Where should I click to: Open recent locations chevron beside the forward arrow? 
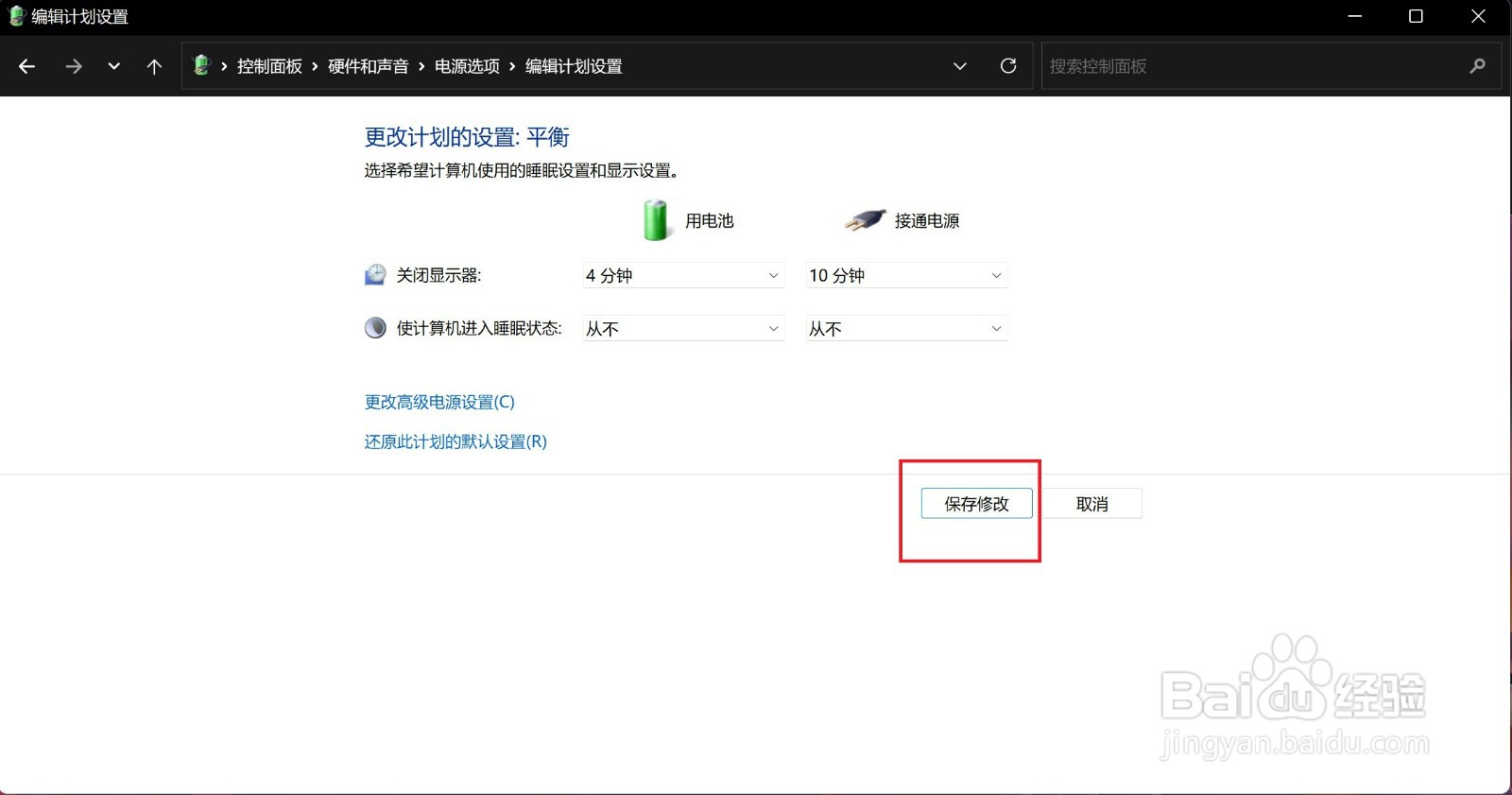[114, 66]
